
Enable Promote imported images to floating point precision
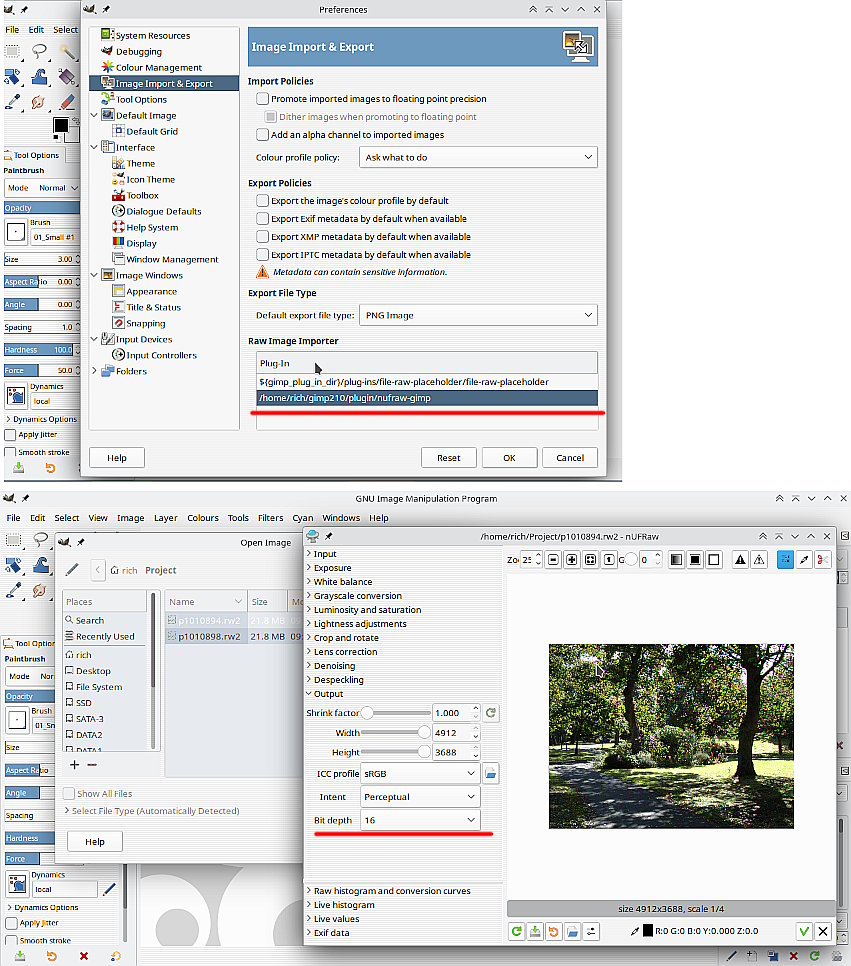coord(263,99)
